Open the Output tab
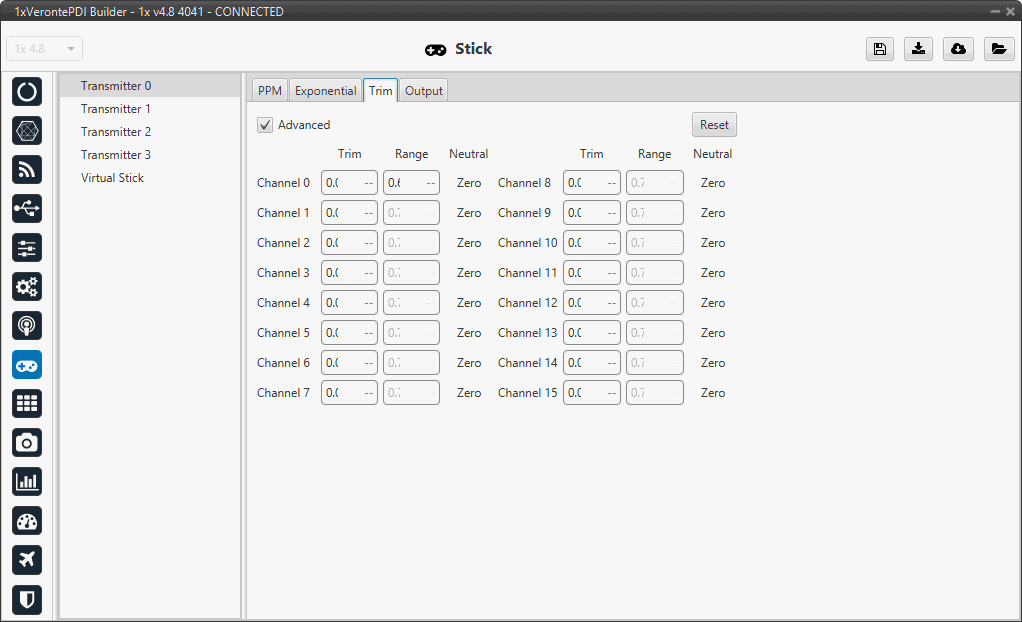 click(424, 91)
